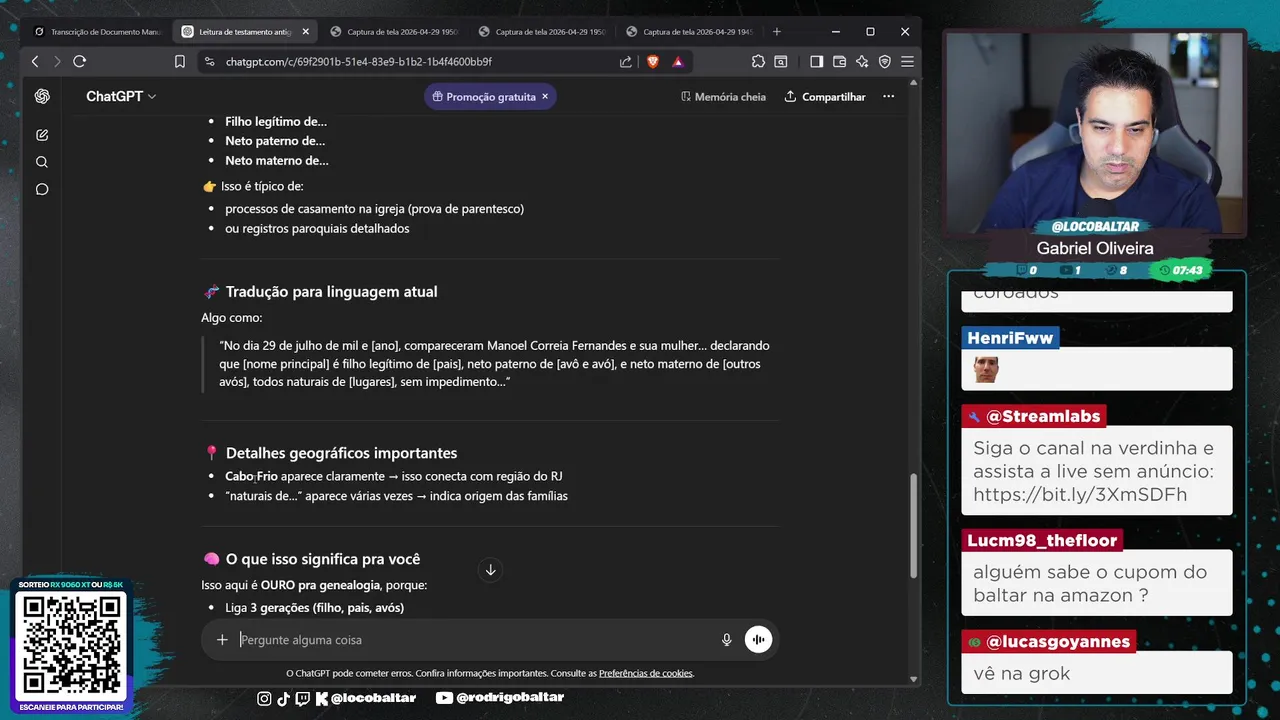Image resolution: width=1280 pixels, height=720 pixels.
Task: Open a new browser tab
Action: [776, 32]
